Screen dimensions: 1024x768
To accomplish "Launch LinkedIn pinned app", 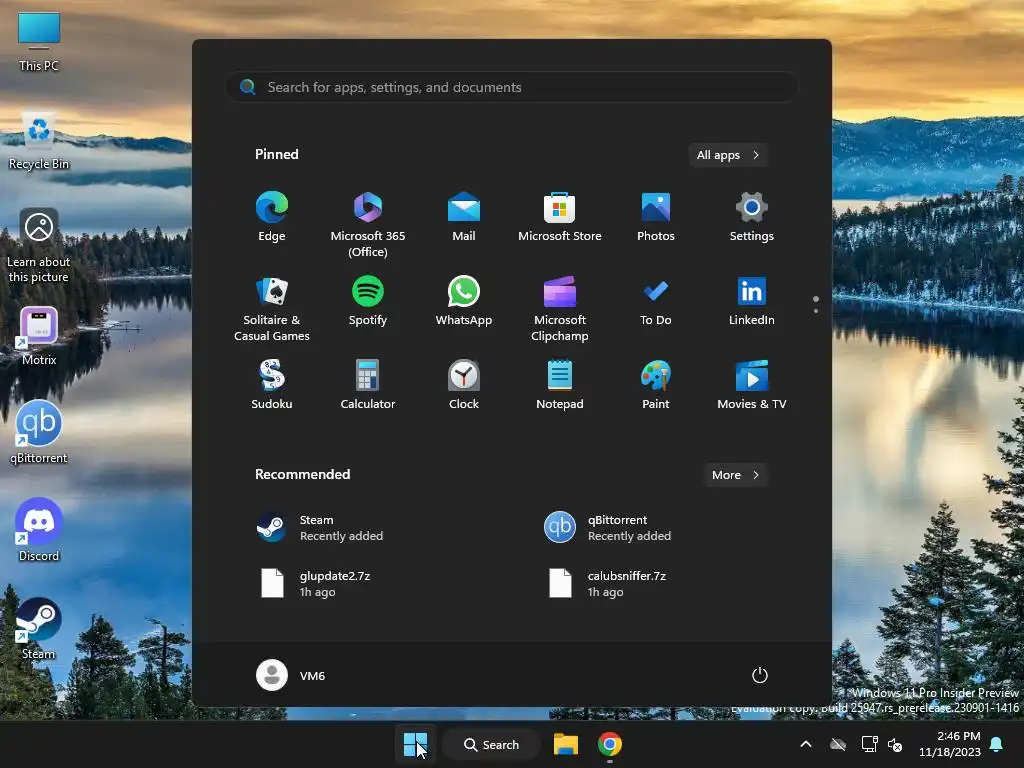I will [752, 301].
